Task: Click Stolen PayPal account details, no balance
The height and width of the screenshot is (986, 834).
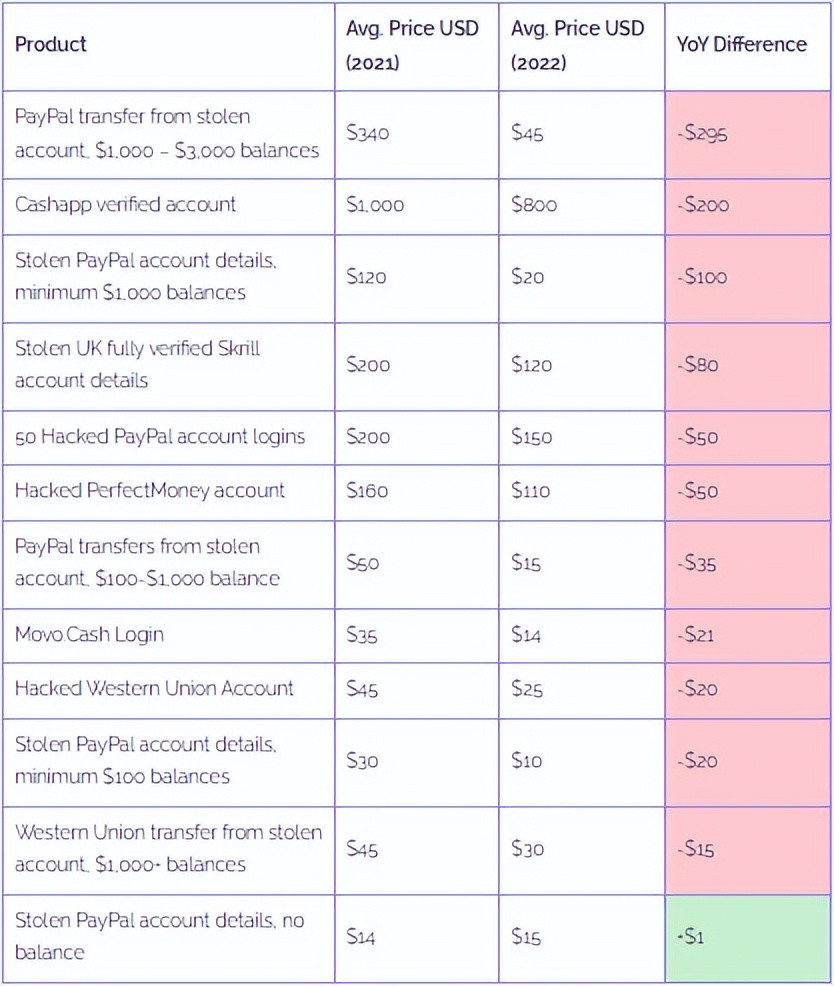Action: click(160, 936)
